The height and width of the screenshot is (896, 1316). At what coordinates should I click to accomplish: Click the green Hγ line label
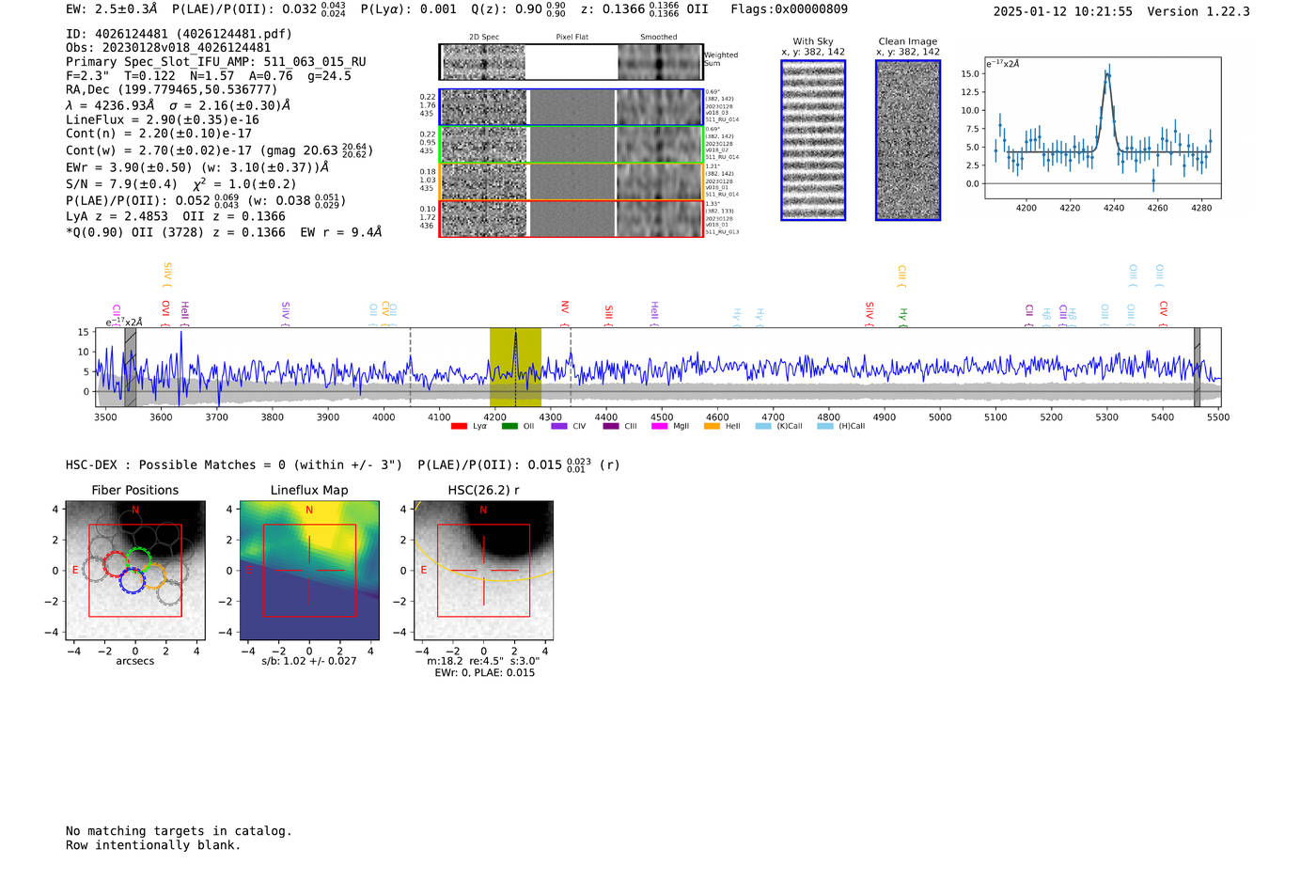click(x=902, y=317)
